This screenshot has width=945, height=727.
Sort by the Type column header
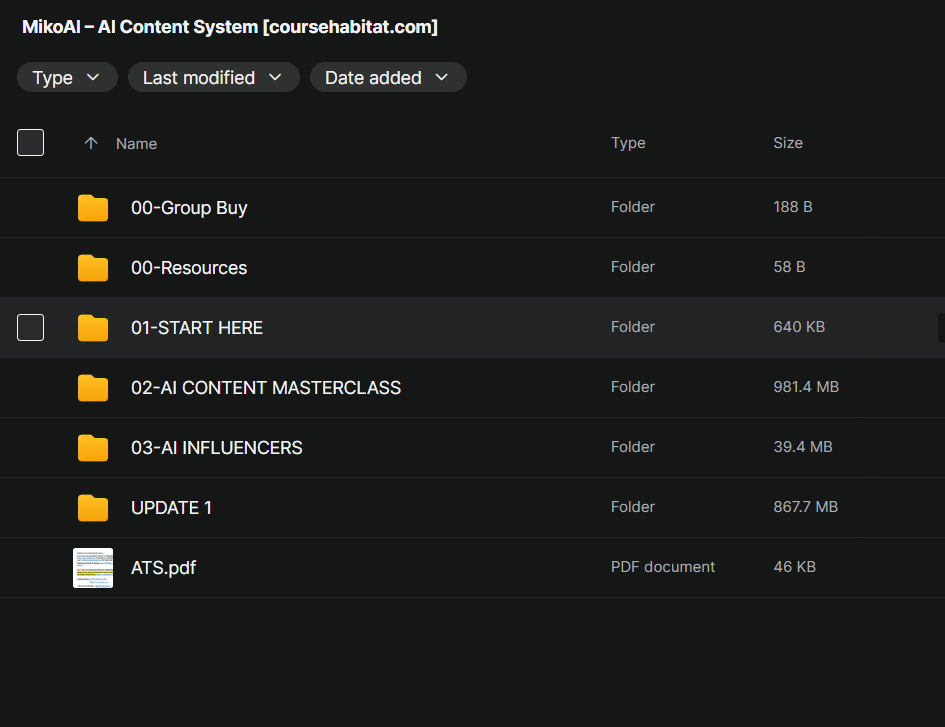pyautogui.click(x=628, y=143)
